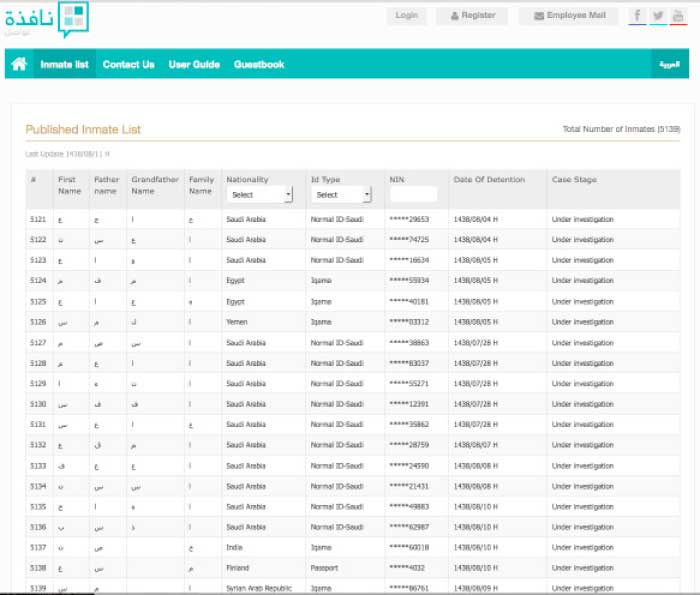
Task: Click the Grandfather Name column header
Action: pos(155,185)
